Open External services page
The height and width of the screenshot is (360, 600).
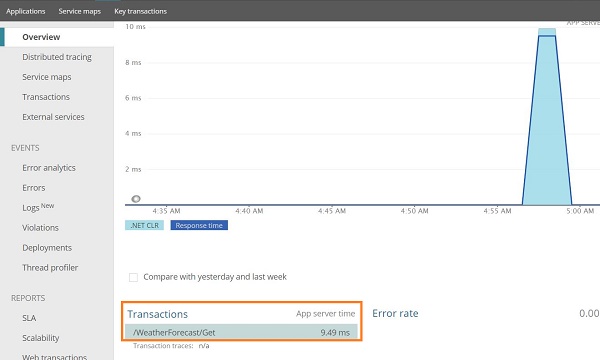(x=53, y=117)
